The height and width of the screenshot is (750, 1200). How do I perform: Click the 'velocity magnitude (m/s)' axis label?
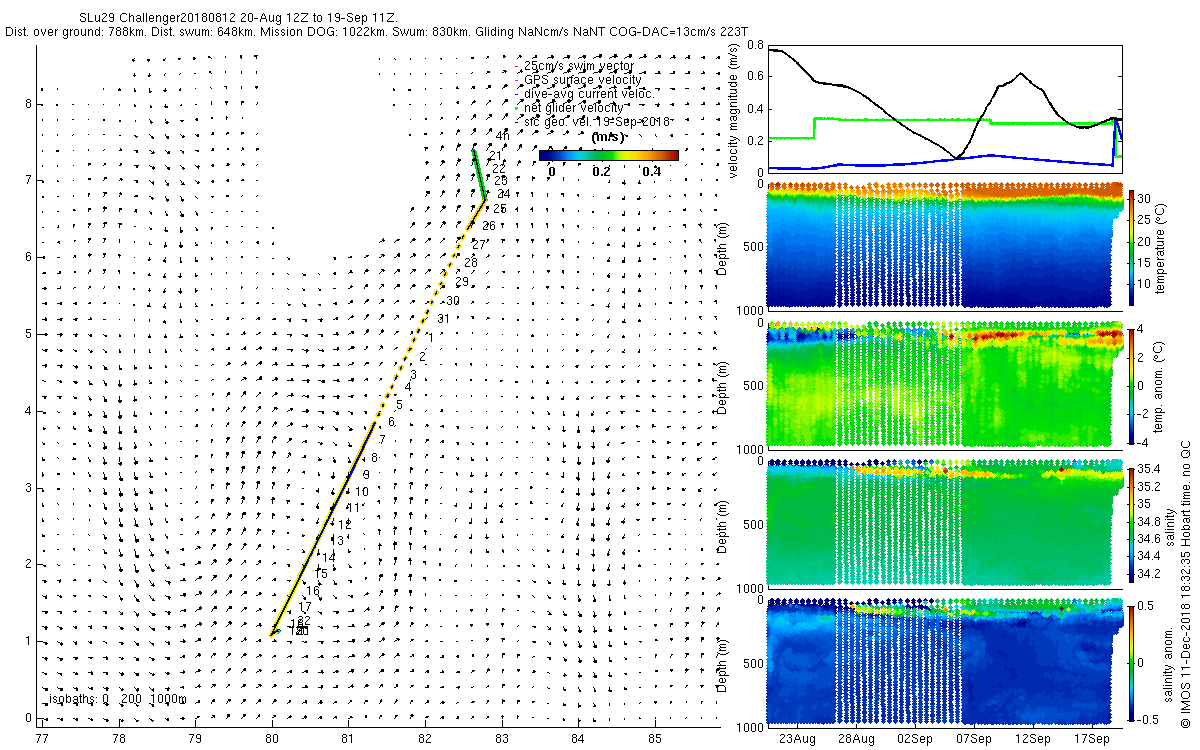pyautogui.click(x=734, y=113)
